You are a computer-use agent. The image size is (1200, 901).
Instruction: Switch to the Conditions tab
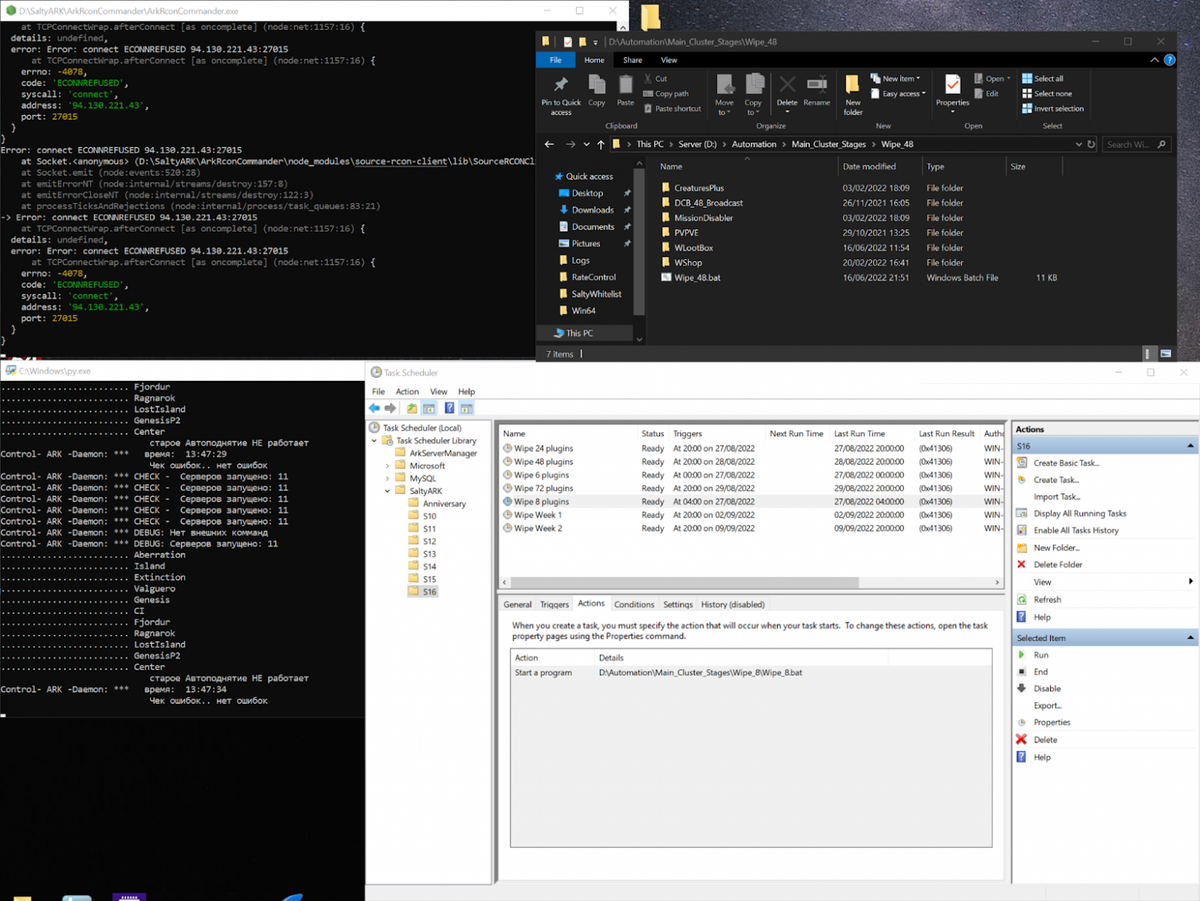[x=634, y=604]
